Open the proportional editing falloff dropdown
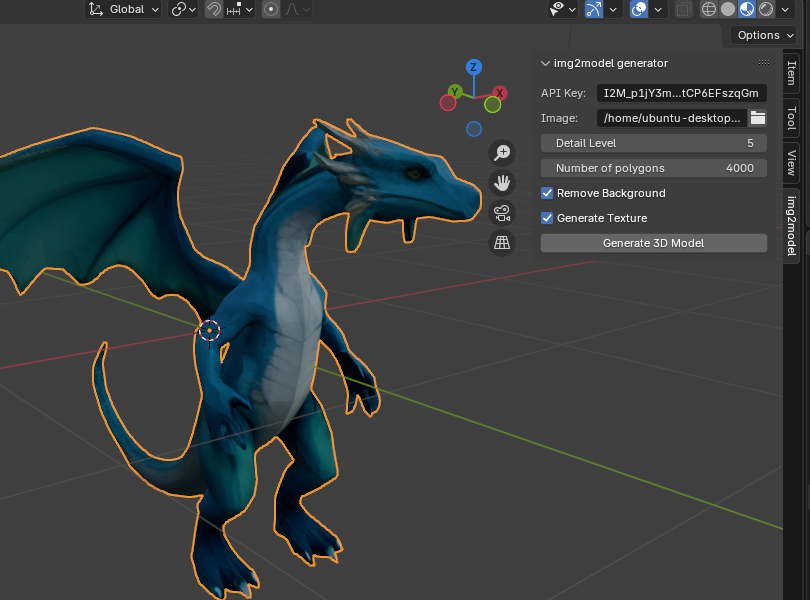810x600 pixels. (x=297, y=9)
